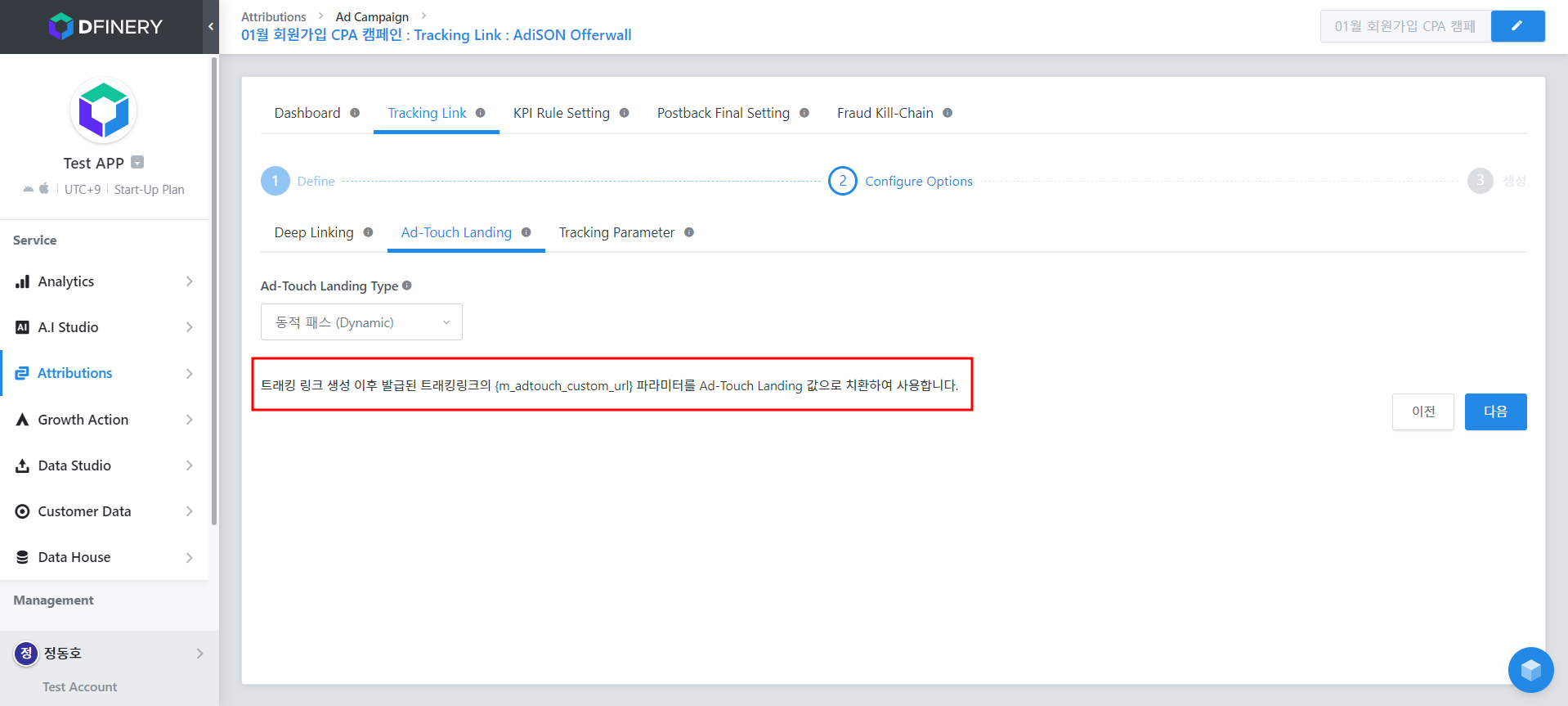Switch to the Fraud Kill-Chain tab
Image resolution: width=1568 pixels, height=706 pixels.
(885, 113)
